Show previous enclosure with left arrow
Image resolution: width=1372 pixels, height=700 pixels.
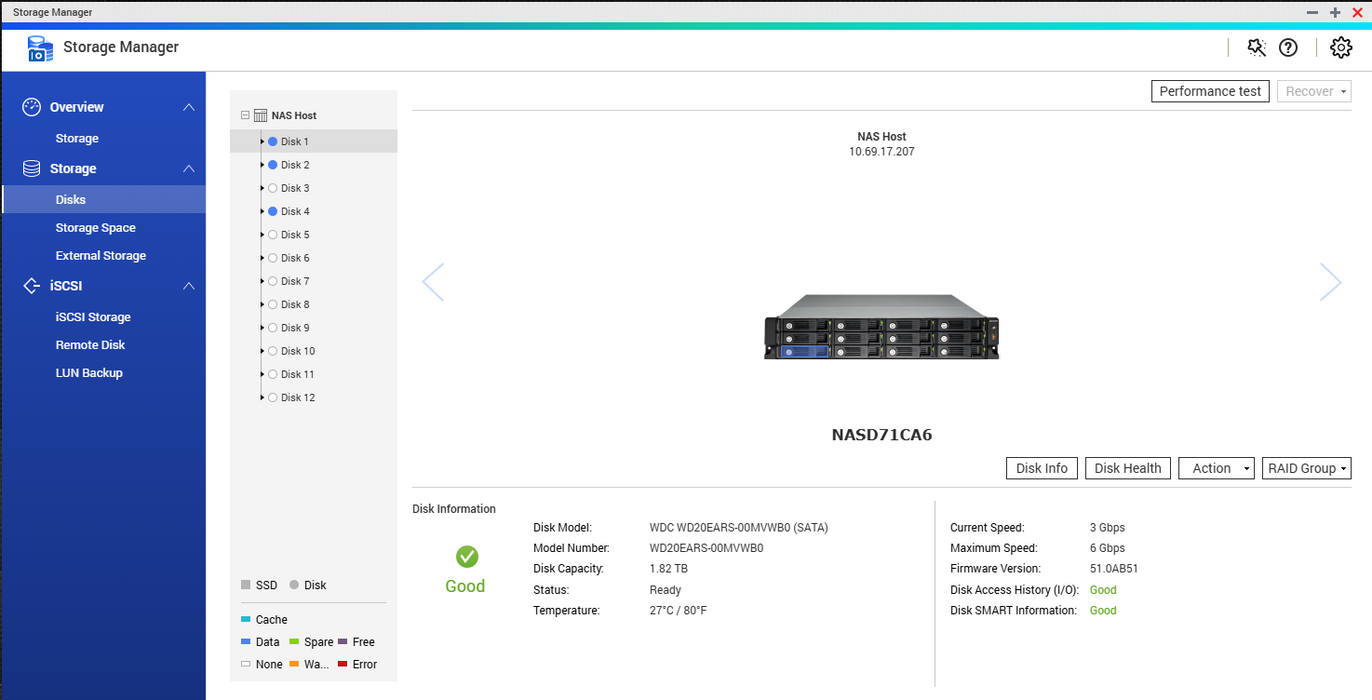[x=433, y=282]
